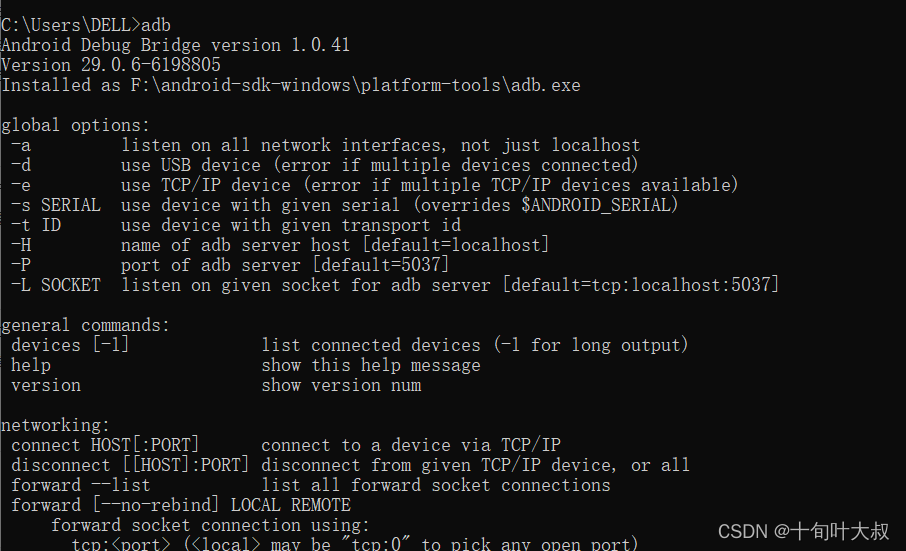
Task: Click the typed adb command at the prompt
Action: (156, 25)
